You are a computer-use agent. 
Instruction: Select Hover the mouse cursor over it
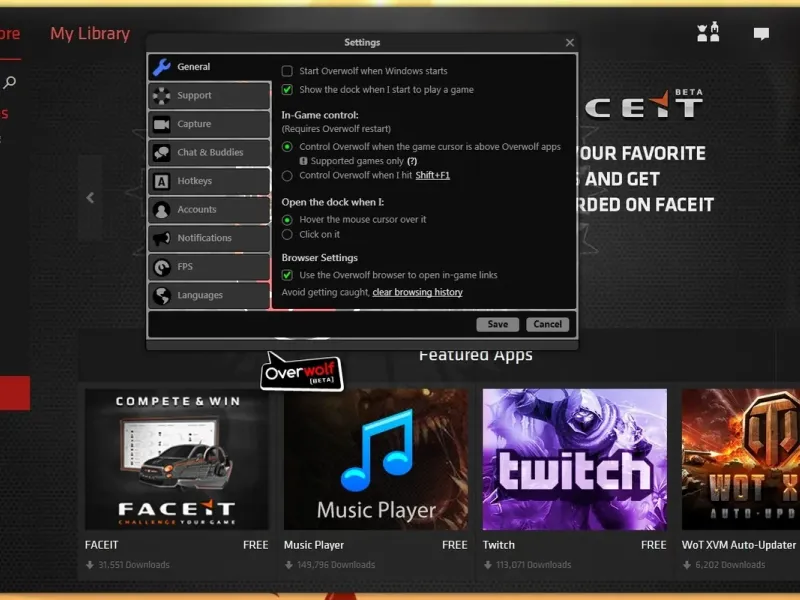[x=287, y=220]
